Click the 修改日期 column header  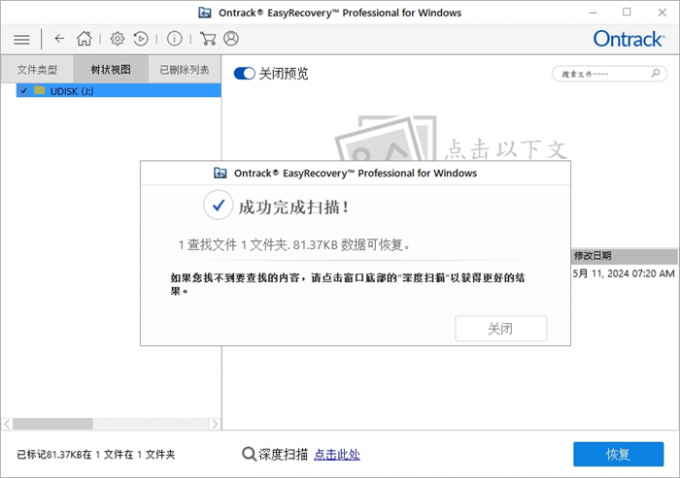coord(625,256)
